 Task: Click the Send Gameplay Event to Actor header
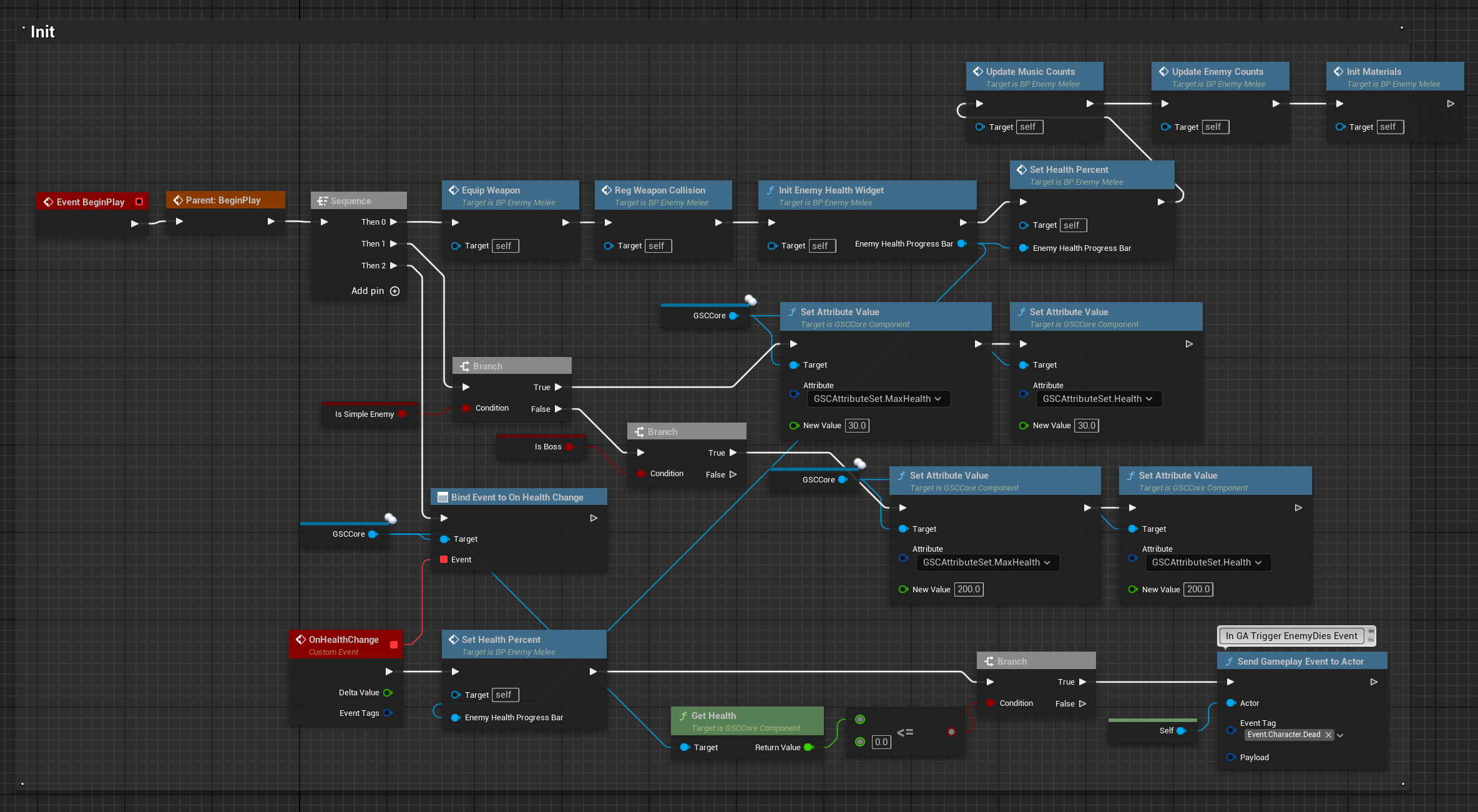pos(1300,662)
